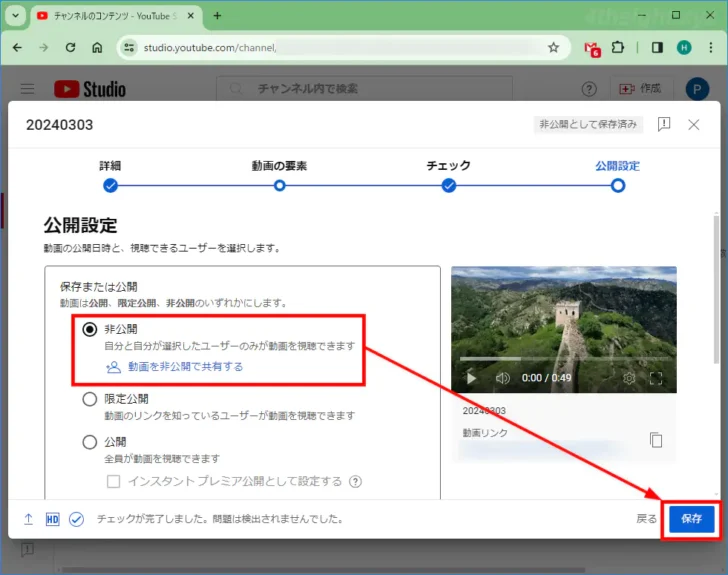Image resolution: width=728 pixels, height=575 pixels.
Task: Click the YouTube Studio logo
Action: tap(90, 89)
